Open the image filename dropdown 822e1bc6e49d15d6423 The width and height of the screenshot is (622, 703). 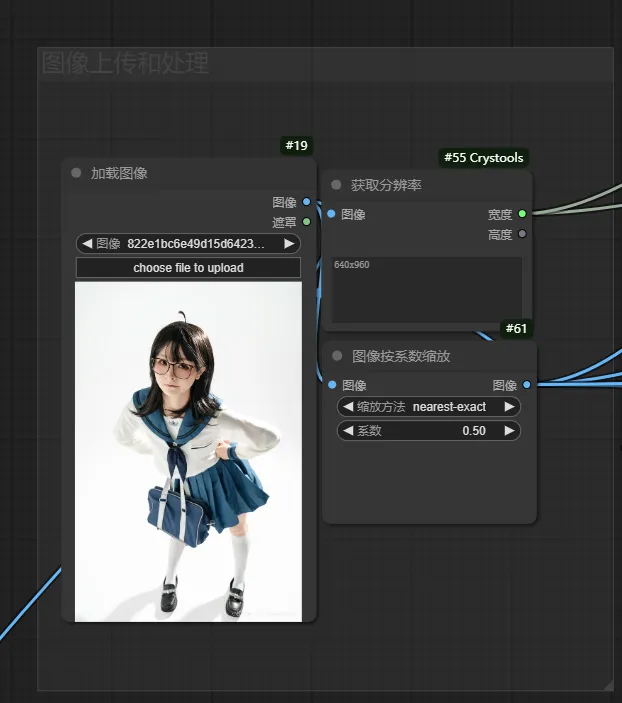(188, 243)
